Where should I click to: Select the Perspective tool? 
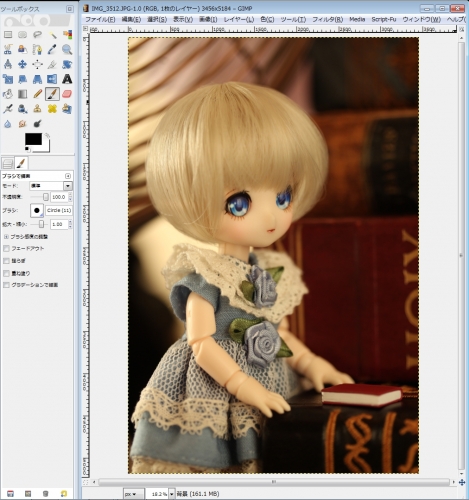(x=37, y=79)
